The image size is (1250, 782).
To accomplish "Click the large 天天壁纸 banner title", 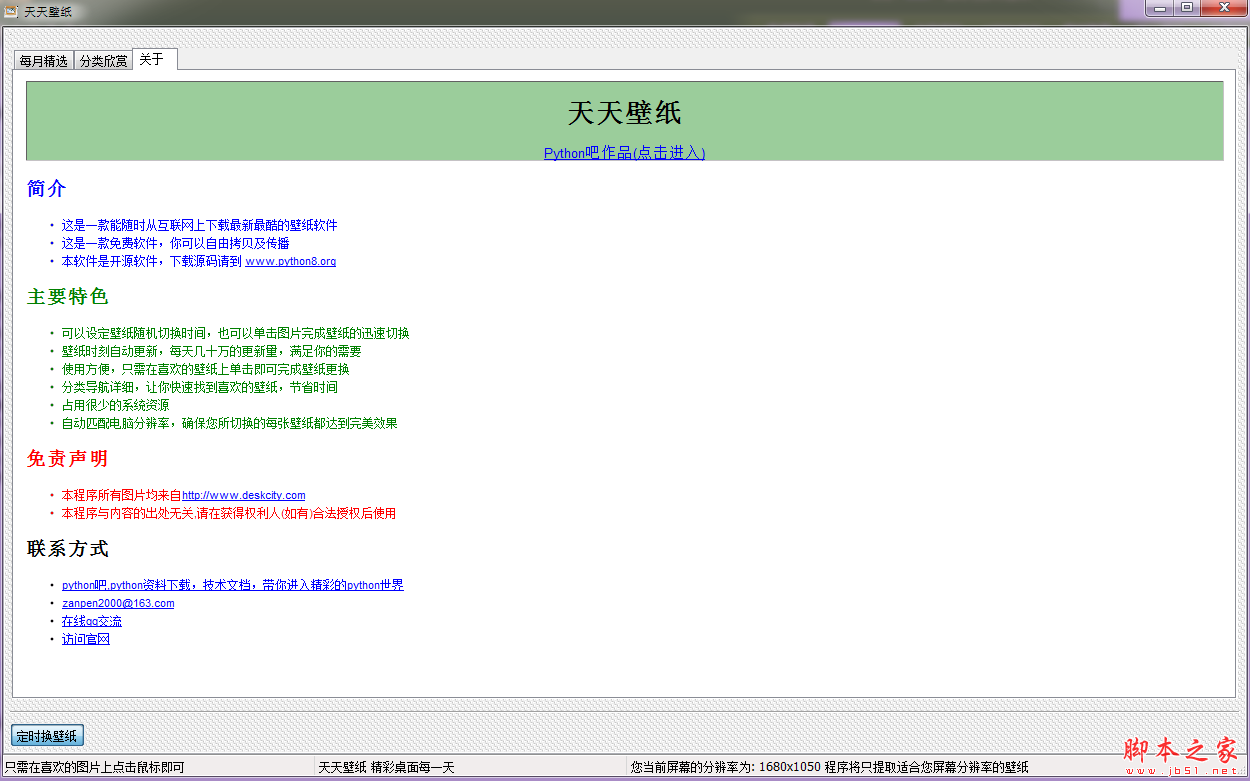I will (x=624, y=113).
